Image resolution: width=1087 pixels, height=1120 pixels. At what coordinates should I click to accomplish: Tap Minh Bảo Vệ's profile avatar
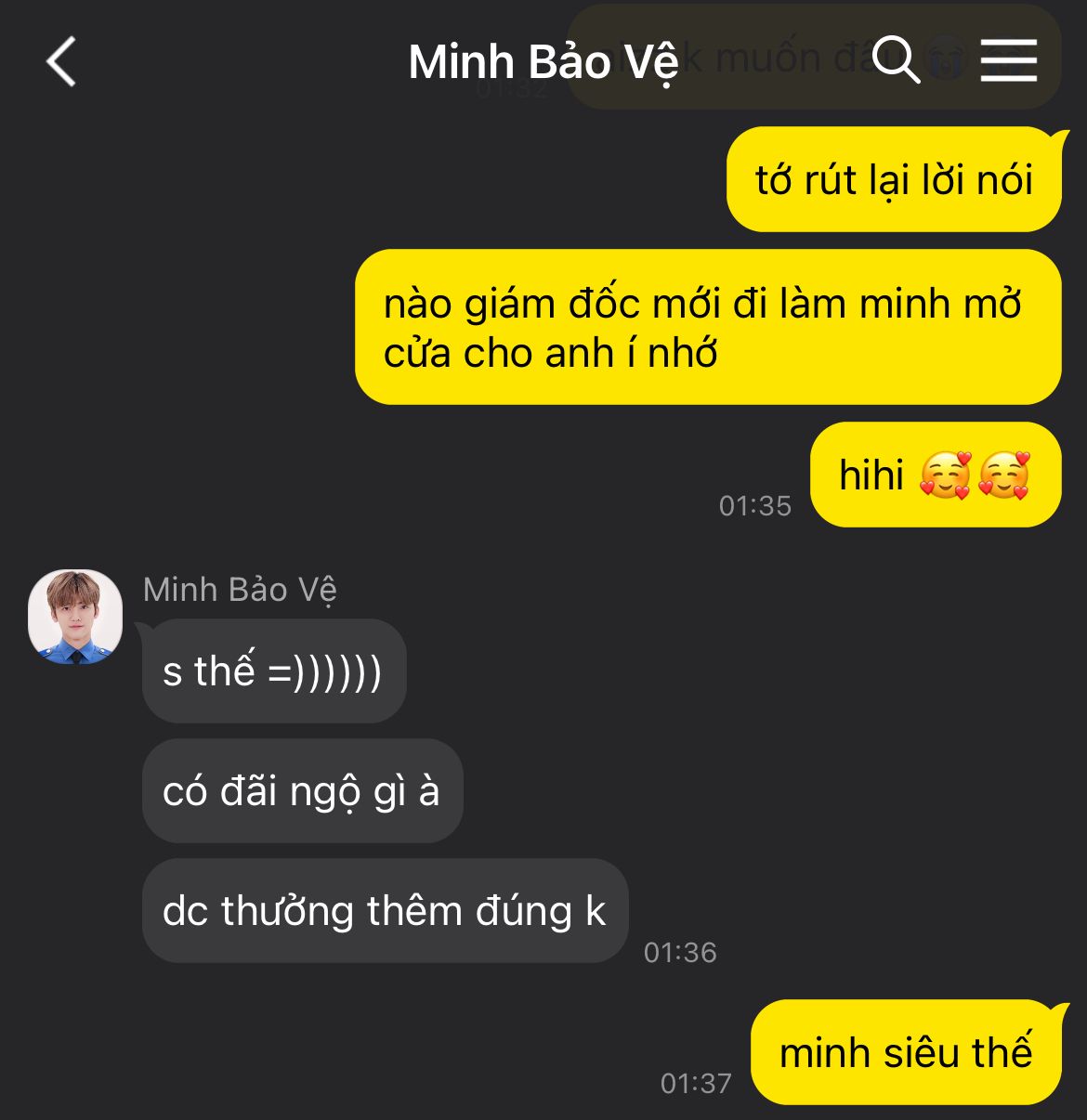[75, 617]
